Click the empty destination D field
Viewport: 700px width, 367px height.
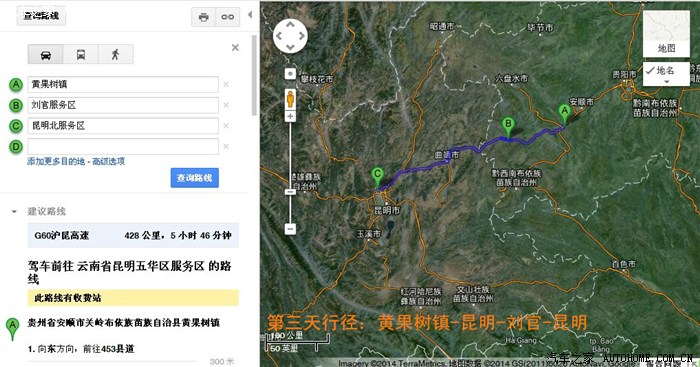[123, 146]
